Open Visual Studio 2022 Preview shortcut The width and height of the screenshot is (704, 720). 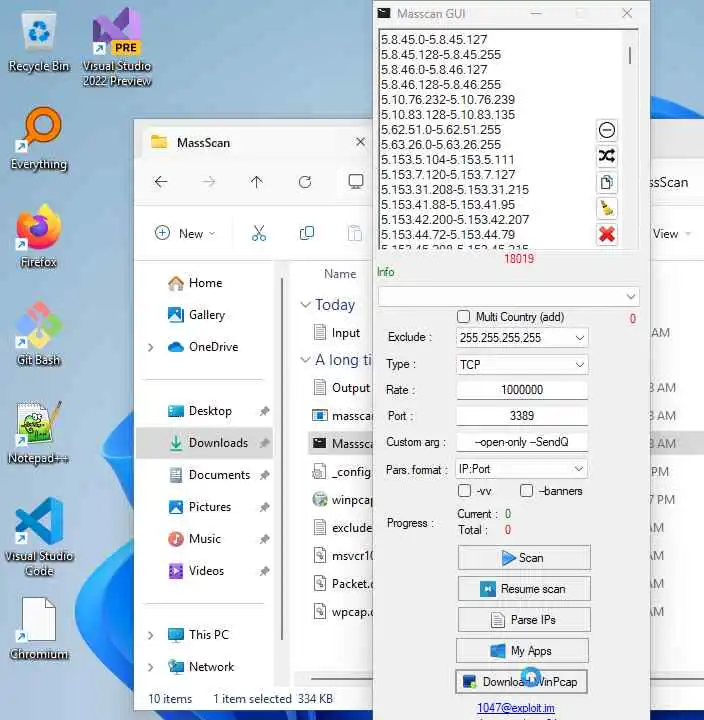117,48
